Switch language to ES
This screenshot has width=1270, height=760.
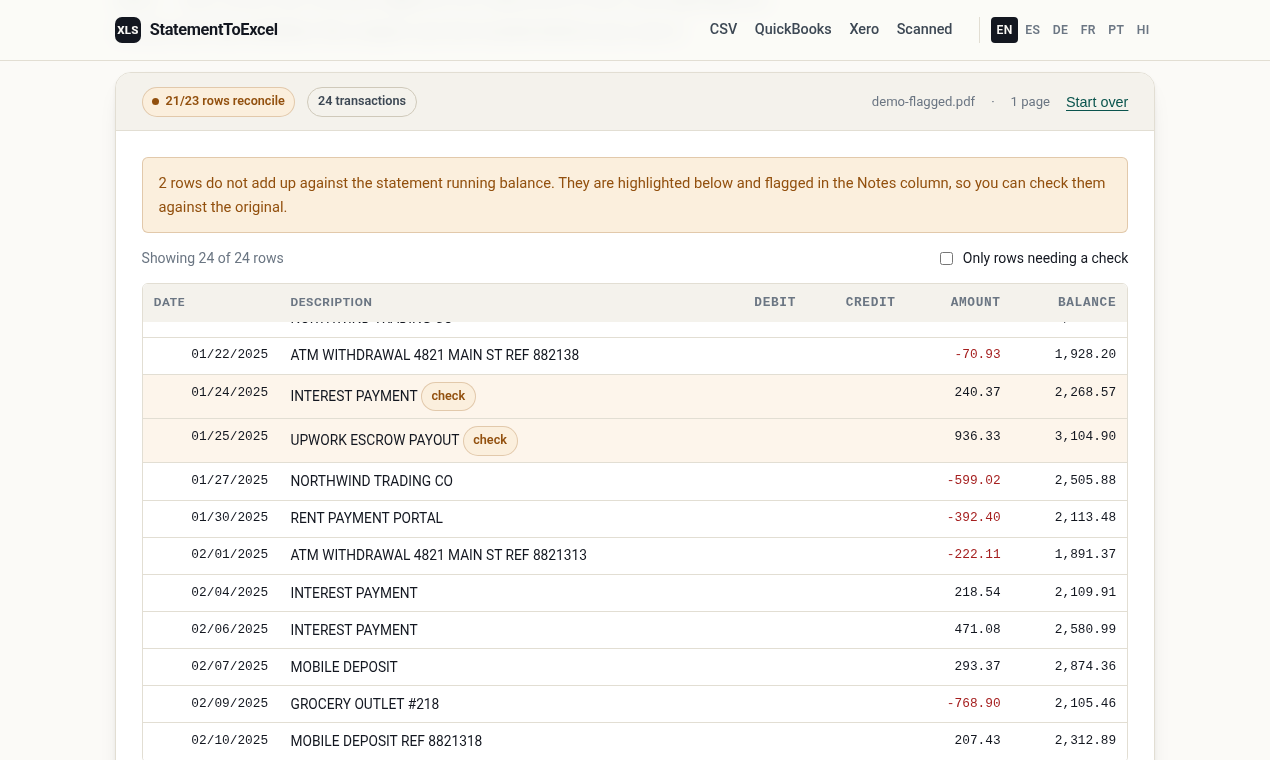tap(1032, 30)
